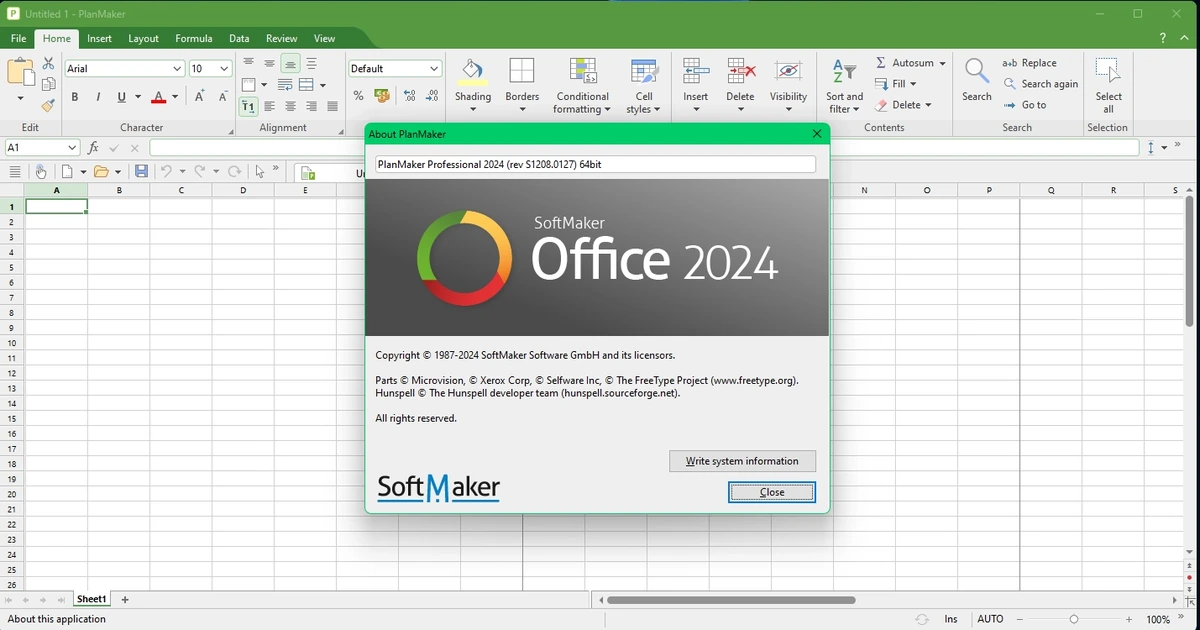Toggle bottom vertical alignment button
Viewport: 1200px width, 630px height.
[291, 63]
